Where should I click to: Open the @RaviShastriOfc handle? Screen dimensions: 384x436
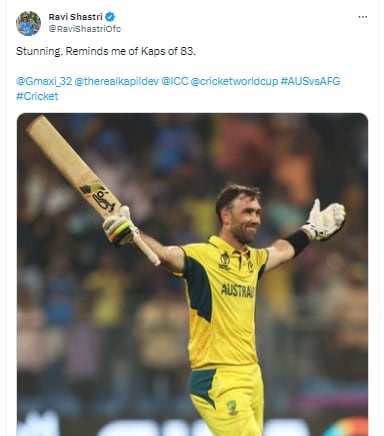tap(85, 29)
